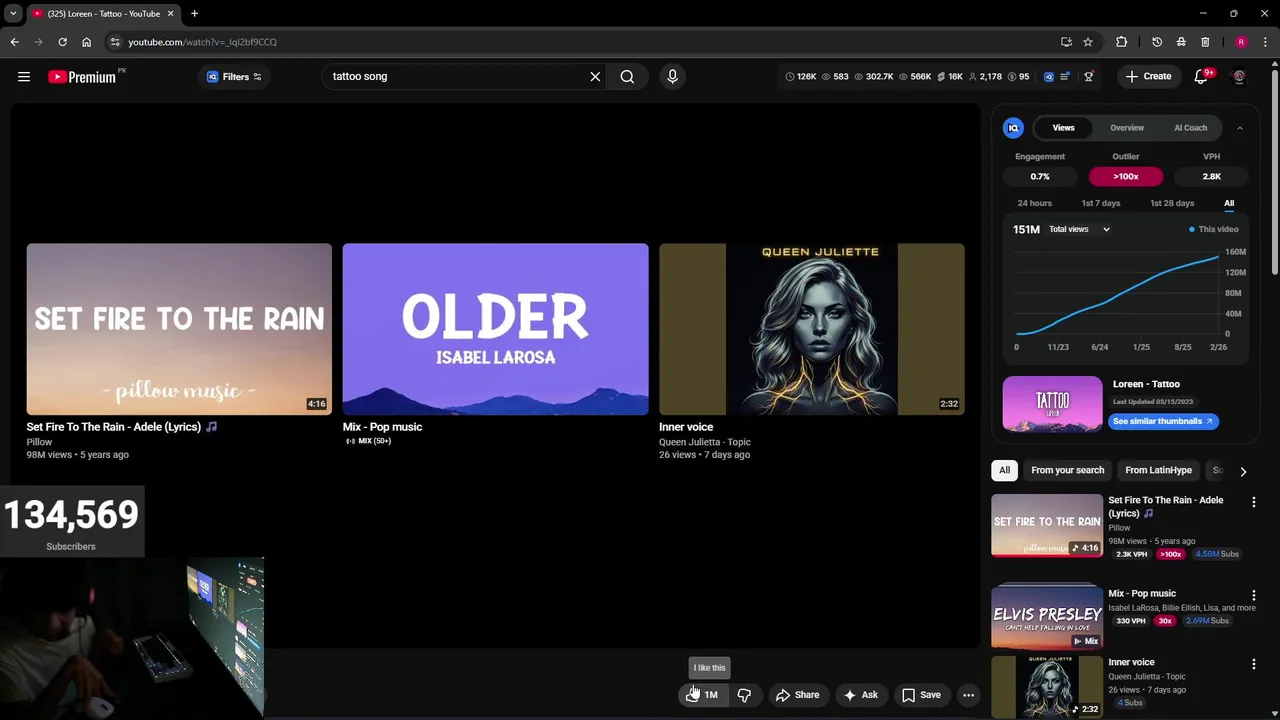The width and height of the screenshot is (1280, 720).
Task: Share the video
Action: [x=797, y=695]
